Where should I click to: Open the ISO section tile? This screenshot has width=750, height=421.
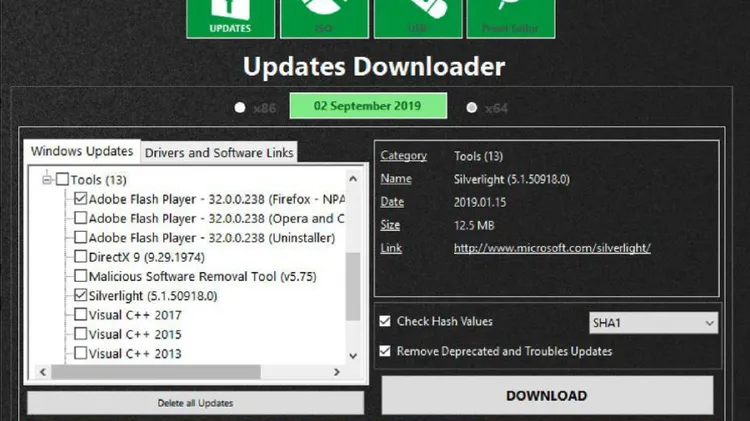point(324,18)
